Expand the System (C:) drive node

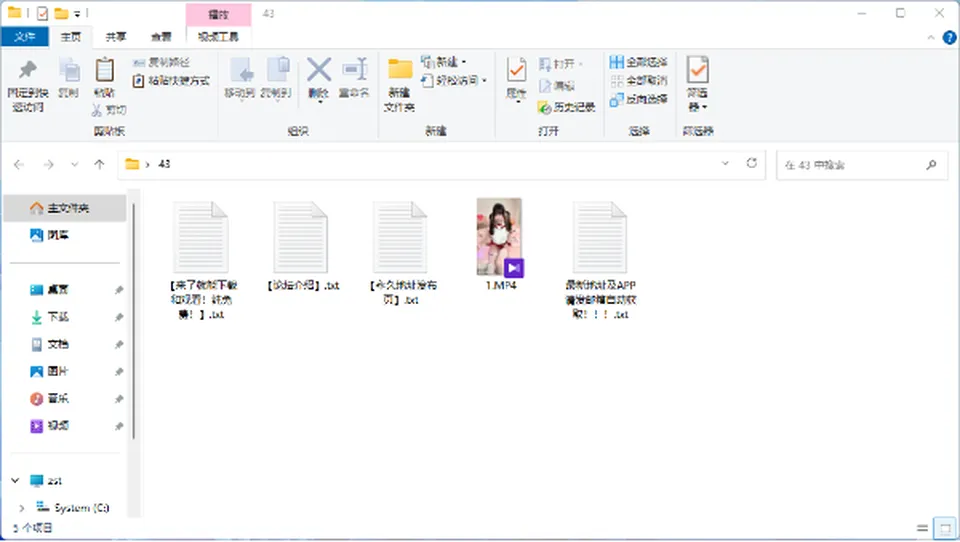pos(21,508)
